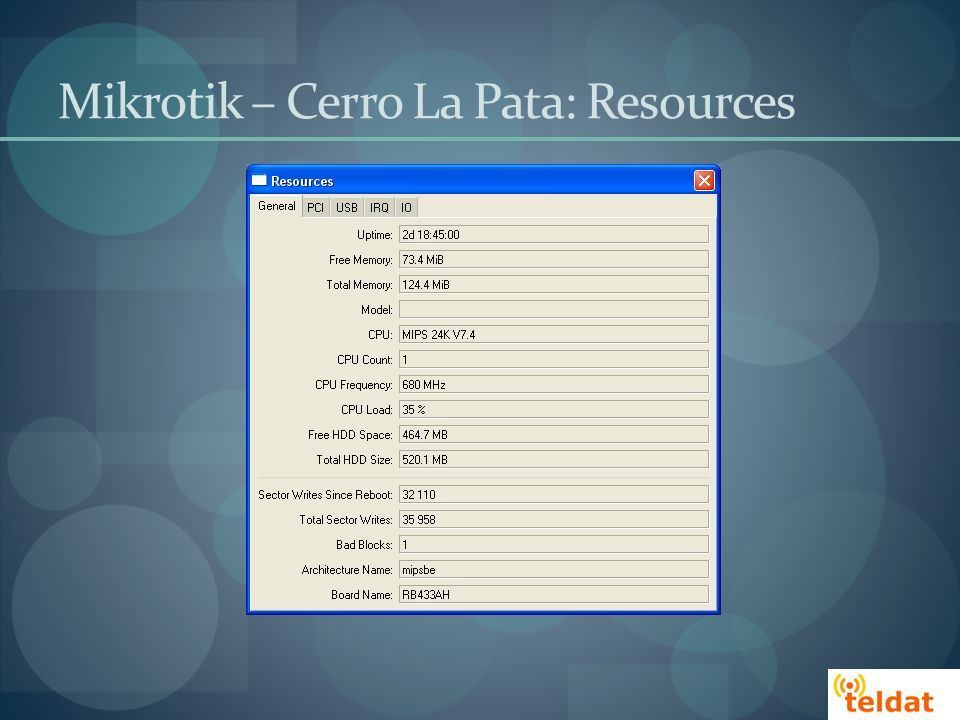Switch to the IRQ tab
Screen dimensions: 960x720
(379, 208)
